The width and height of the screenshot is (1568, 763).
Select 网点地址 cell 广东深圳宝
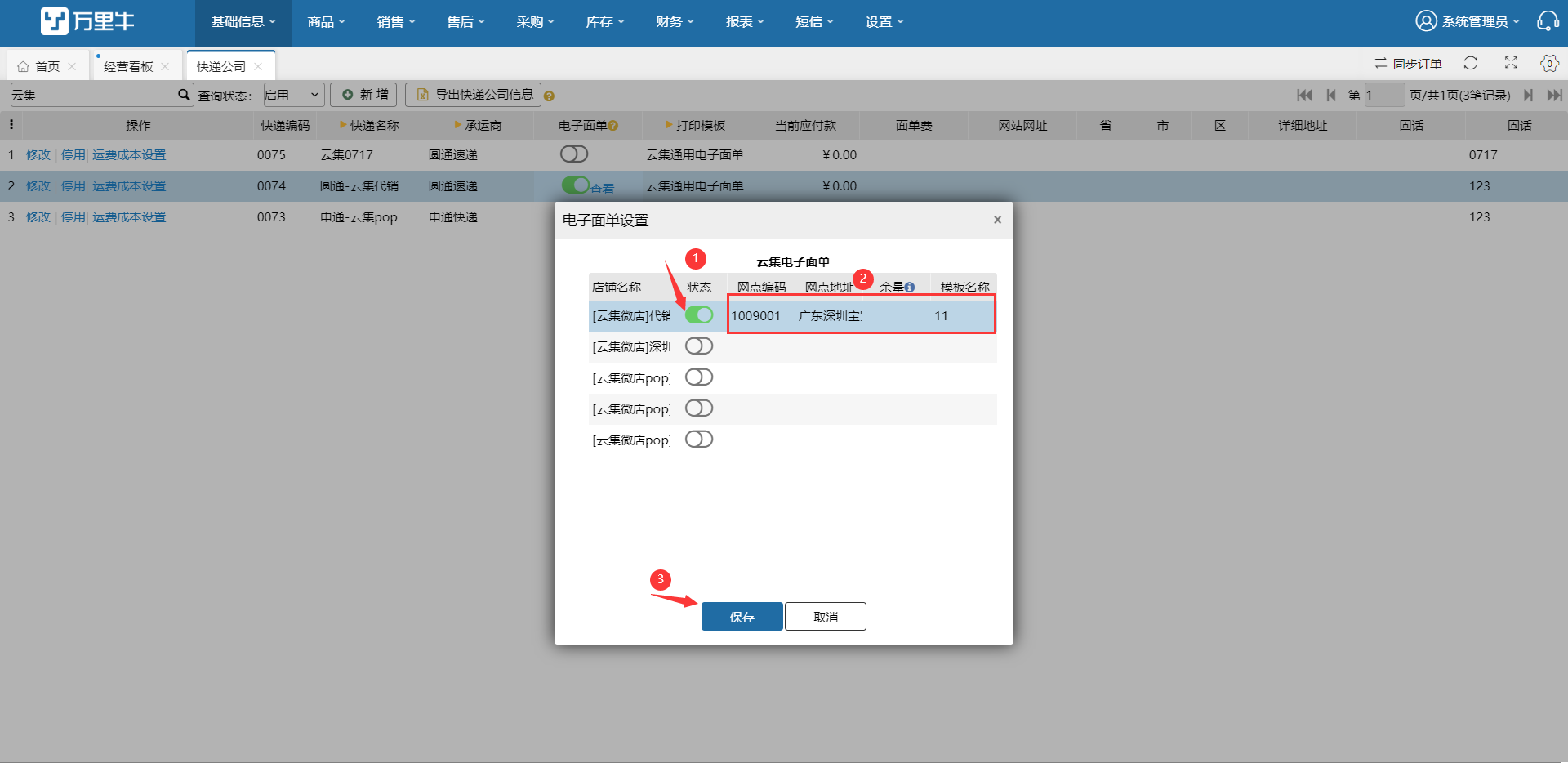point(831,316)
